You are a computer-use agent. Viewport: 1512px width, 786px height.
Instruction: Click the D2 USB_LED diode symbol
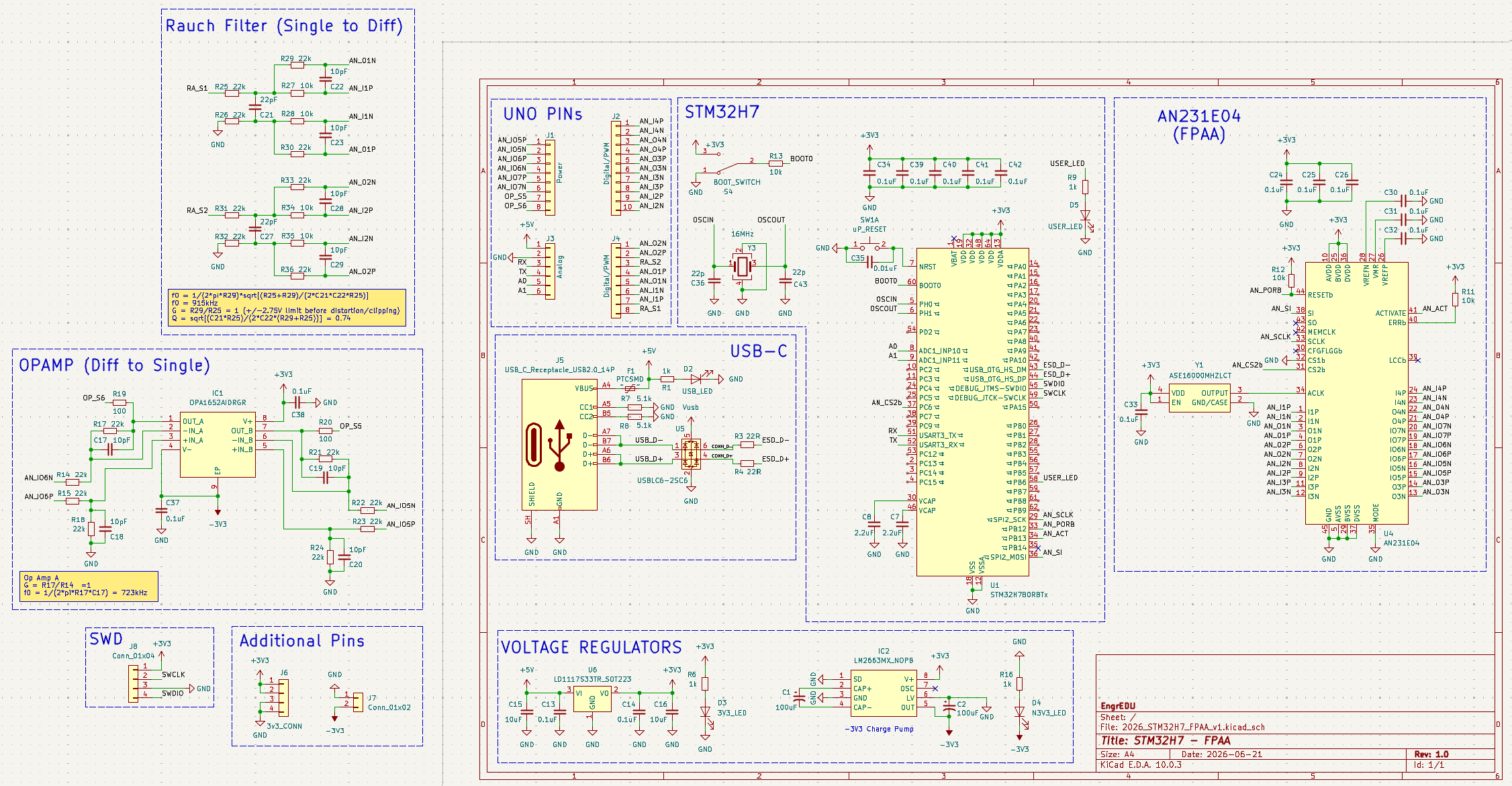point(696,379)
